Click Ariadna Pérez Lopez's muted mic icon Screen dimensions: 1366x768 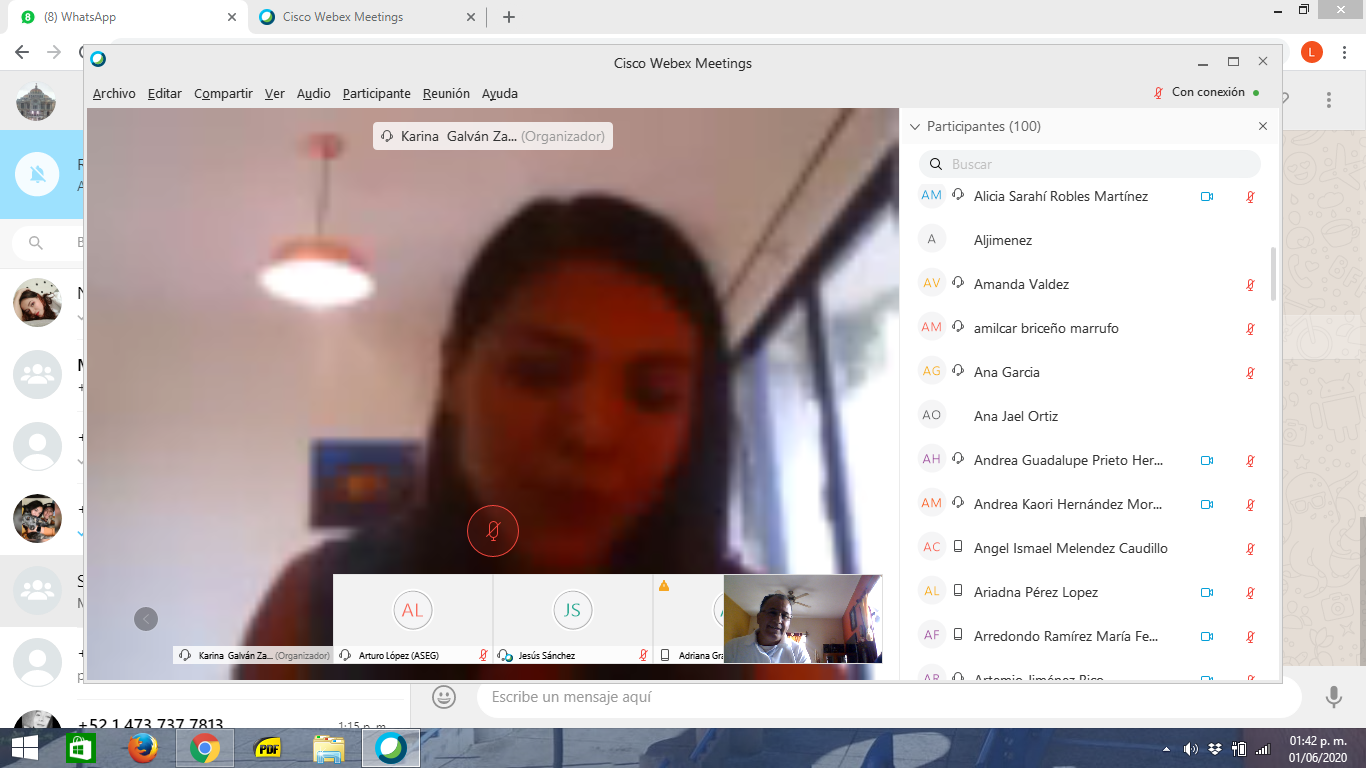pos(1250,593)
